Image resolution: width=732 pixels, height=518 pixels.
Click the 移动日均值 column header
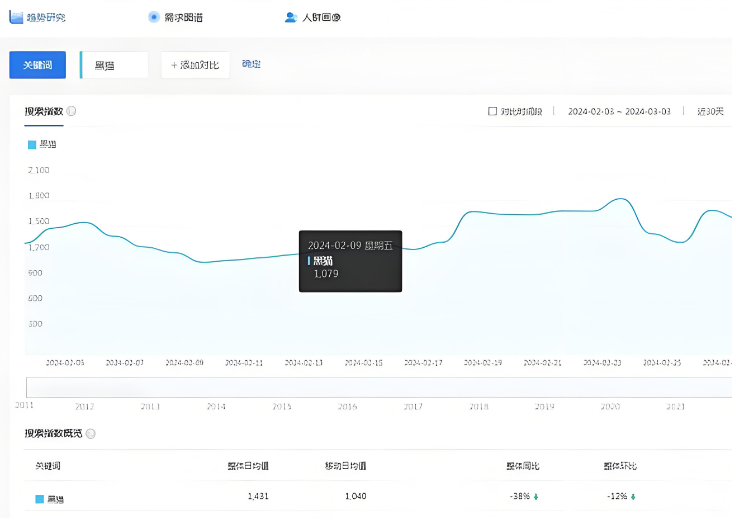point(345,466)
